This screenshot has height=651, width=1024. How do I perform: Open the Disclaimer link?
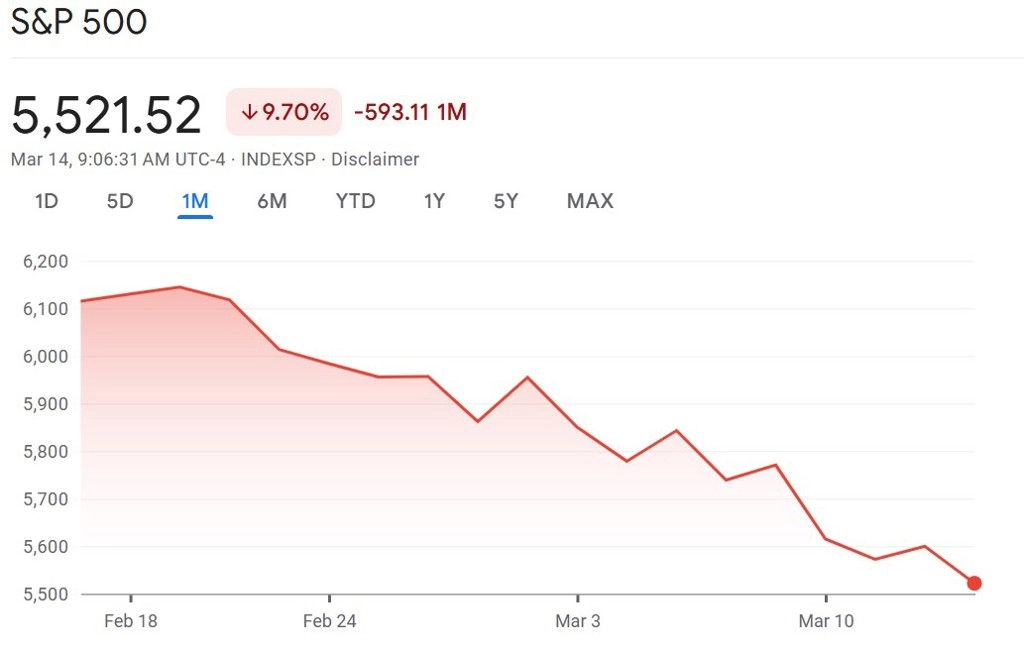coord(375,159)
